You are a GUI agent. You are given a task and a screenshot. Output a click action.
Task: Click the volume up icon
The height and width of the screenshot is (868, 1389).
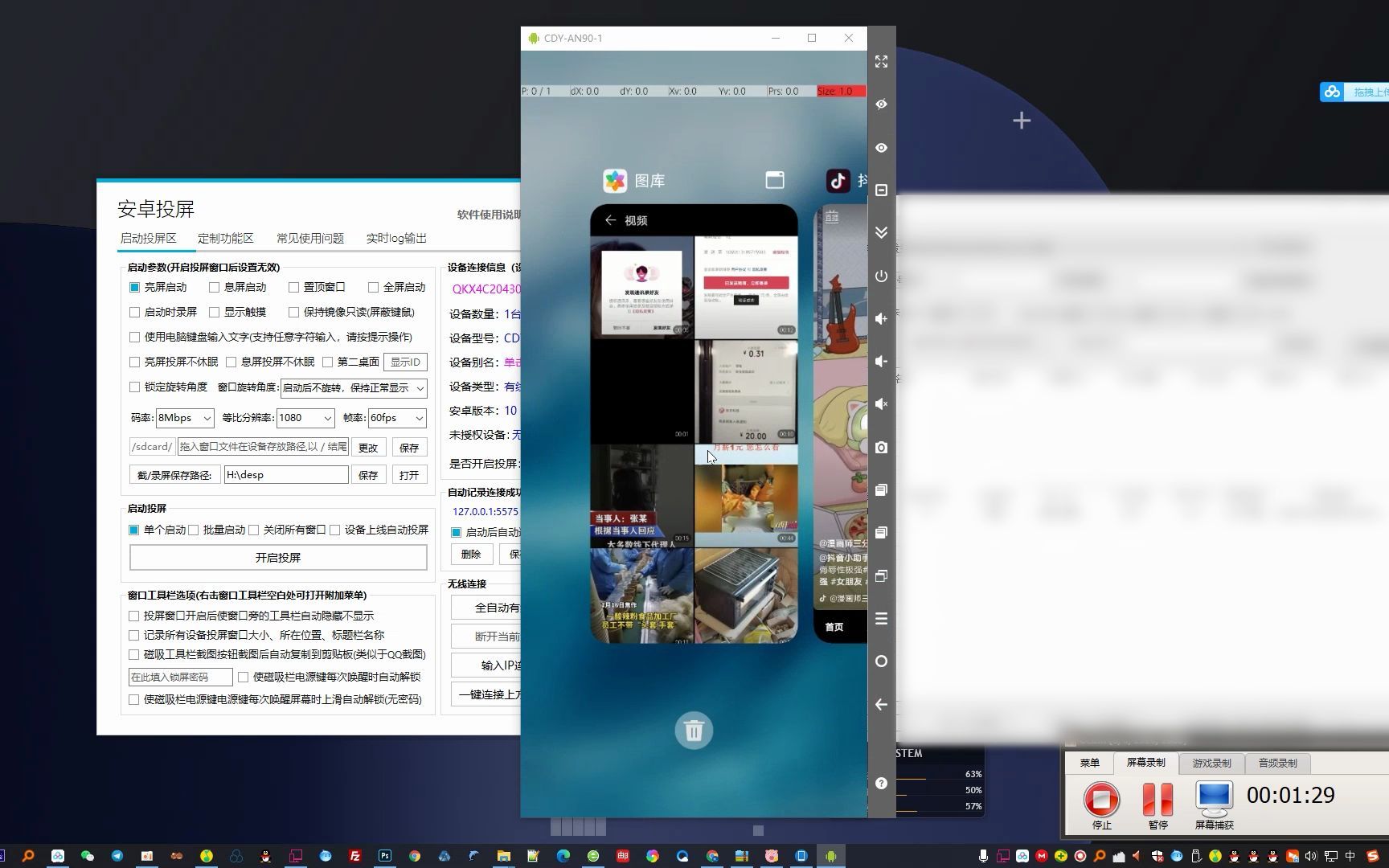(881, 319)
